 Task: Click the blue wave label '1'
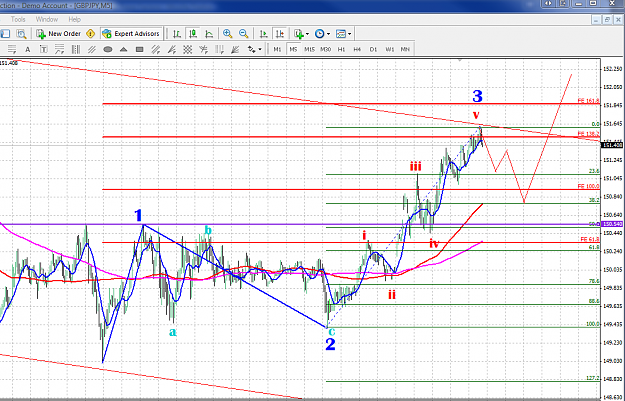[138, 216]
